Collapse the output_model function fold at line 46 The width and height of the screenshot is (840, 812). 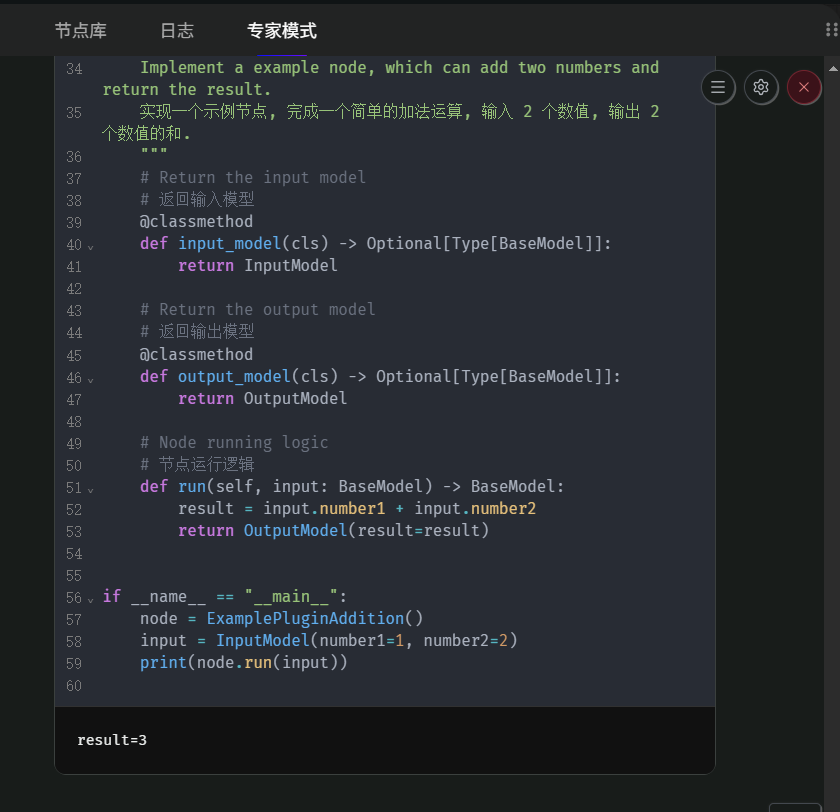coord(91,380)
